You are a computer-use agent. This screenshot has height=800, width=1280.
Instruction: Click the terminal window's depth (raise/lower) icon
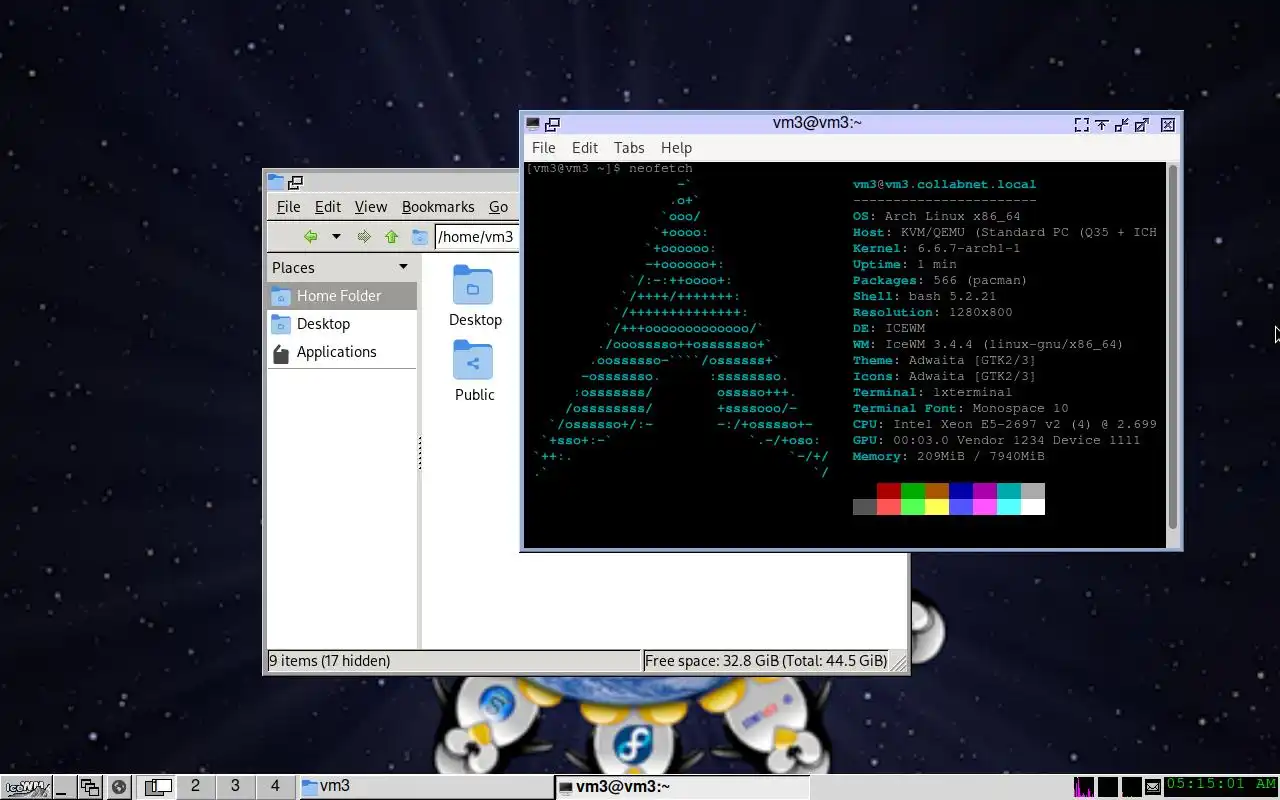[552, 124]
